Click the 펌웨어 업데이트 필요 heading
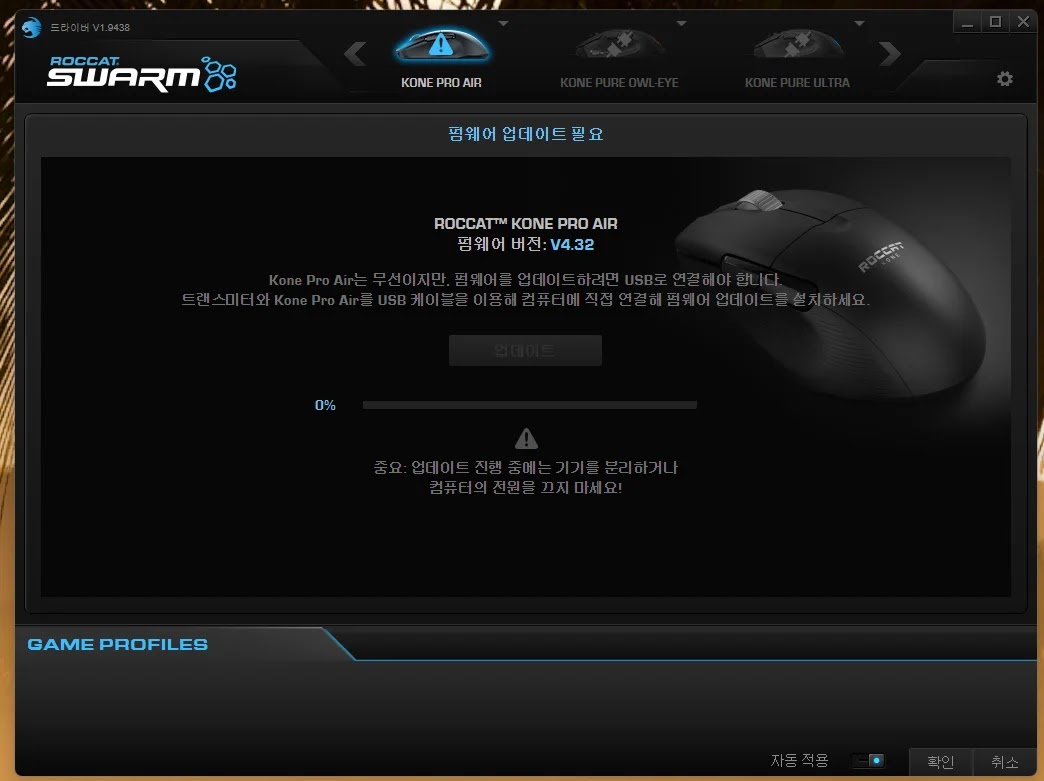 click(526, 134)
